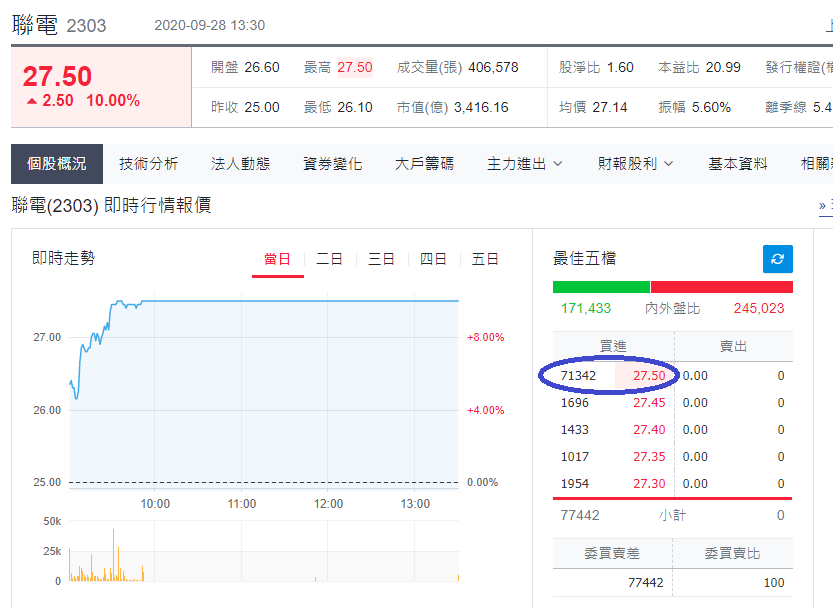Click the 委買賣差 header
Screen dimensions: 833x608
click(x=612, y=553)
